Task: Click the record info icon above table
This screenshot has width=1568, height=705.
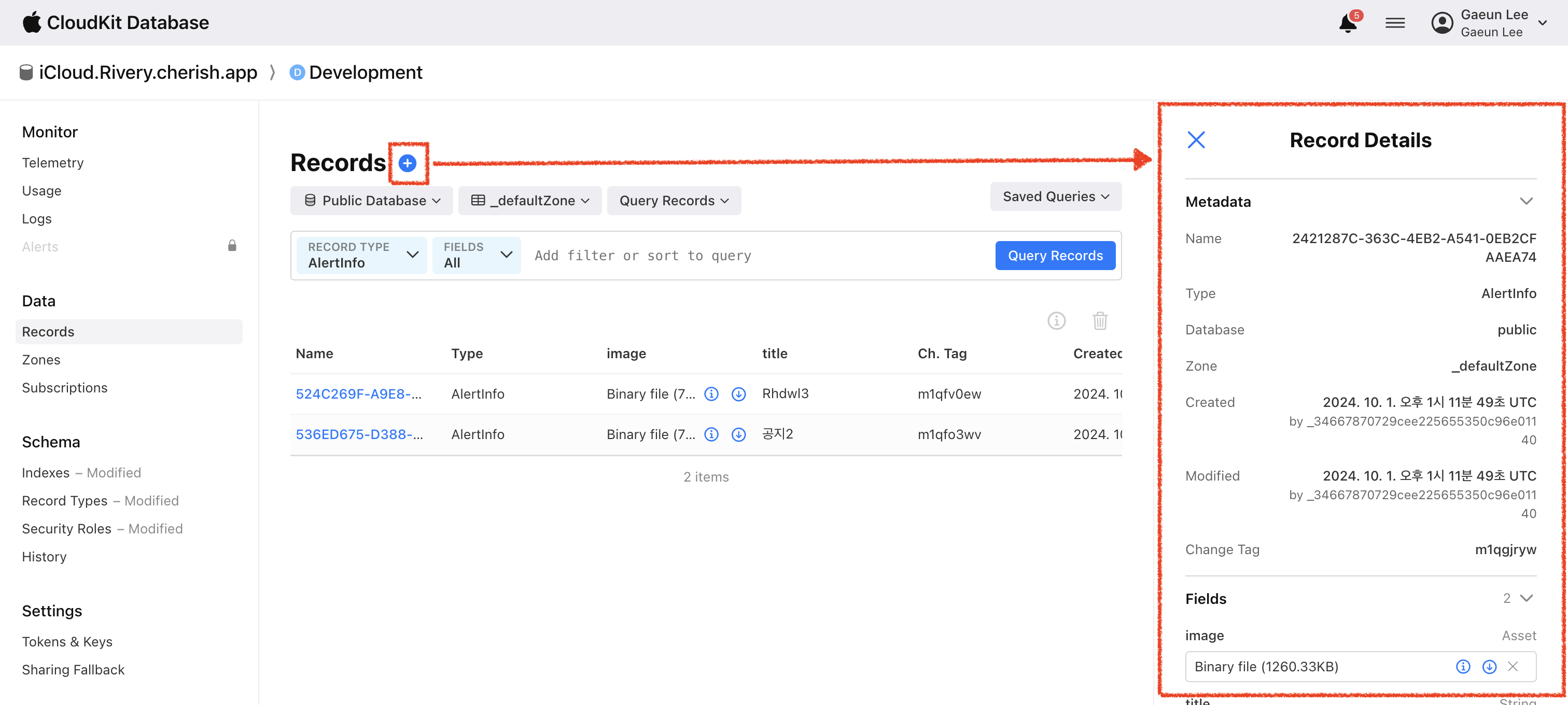Action: coord(1056,320)
